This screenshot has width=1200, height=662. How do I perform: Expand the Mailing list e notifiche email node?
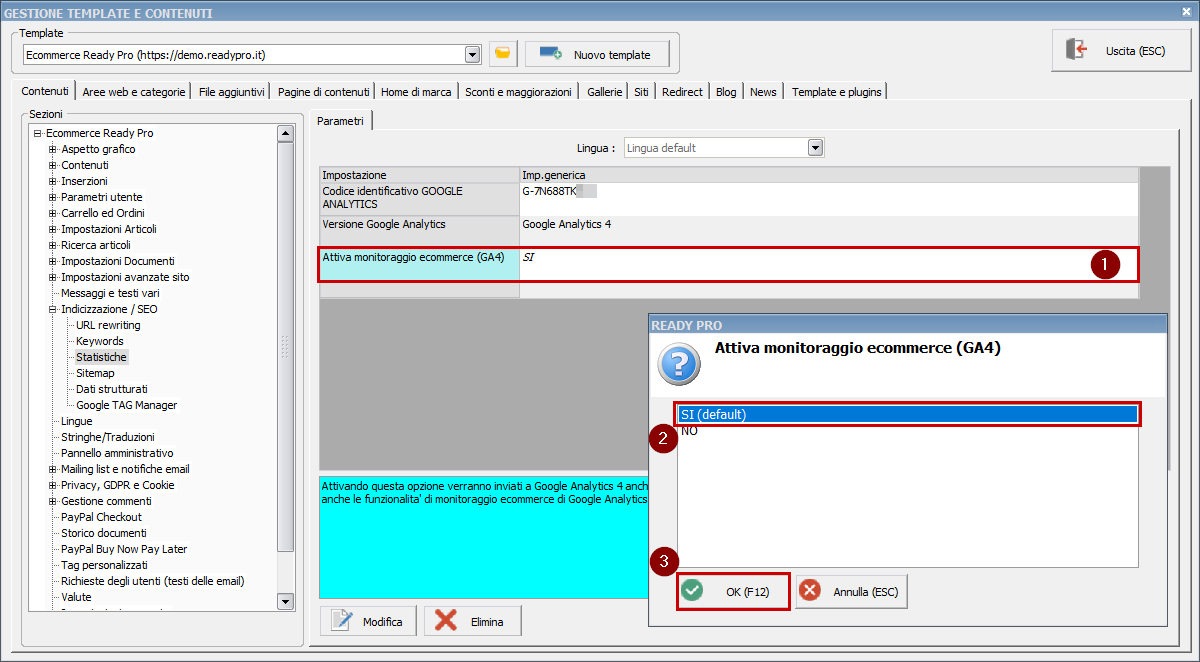(x=53, y=469)
